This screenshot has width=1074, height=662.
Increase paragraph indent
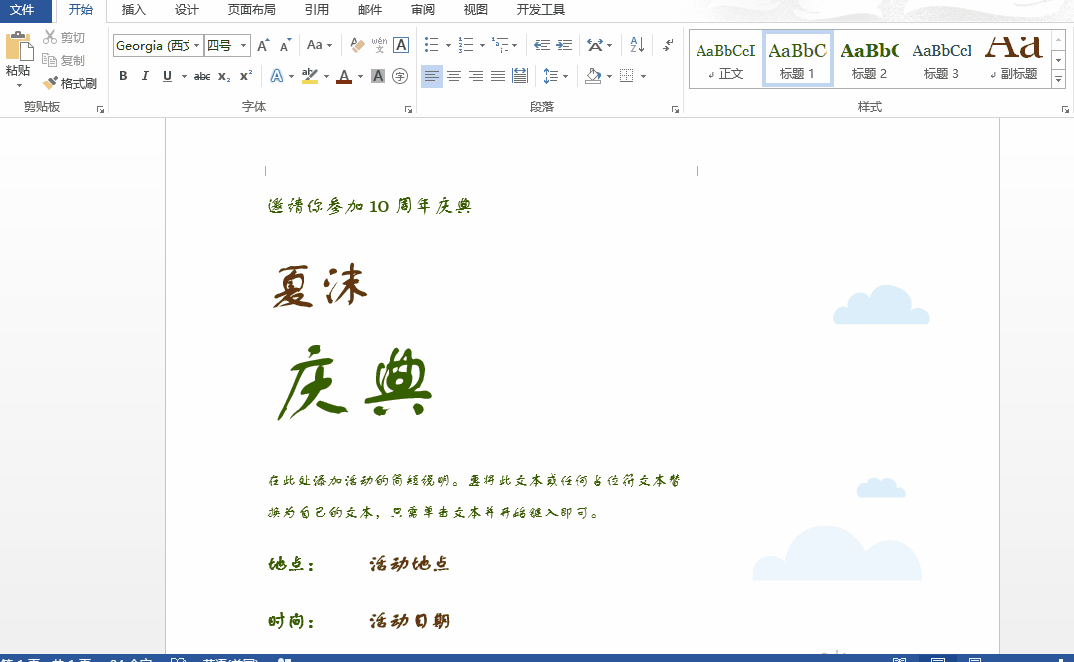click(x=564, y=45)
